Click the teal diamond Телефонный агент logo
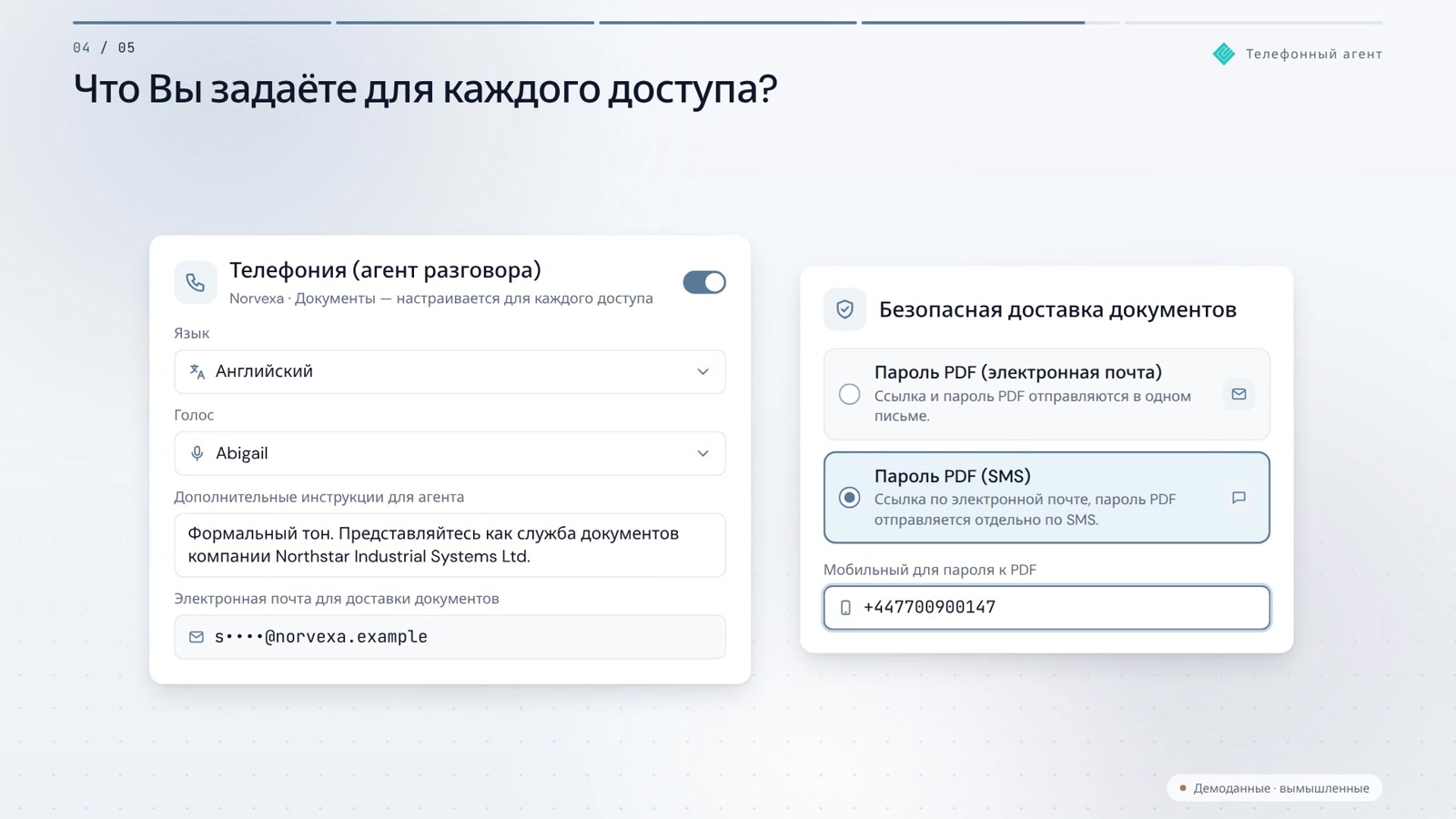 1224,54
